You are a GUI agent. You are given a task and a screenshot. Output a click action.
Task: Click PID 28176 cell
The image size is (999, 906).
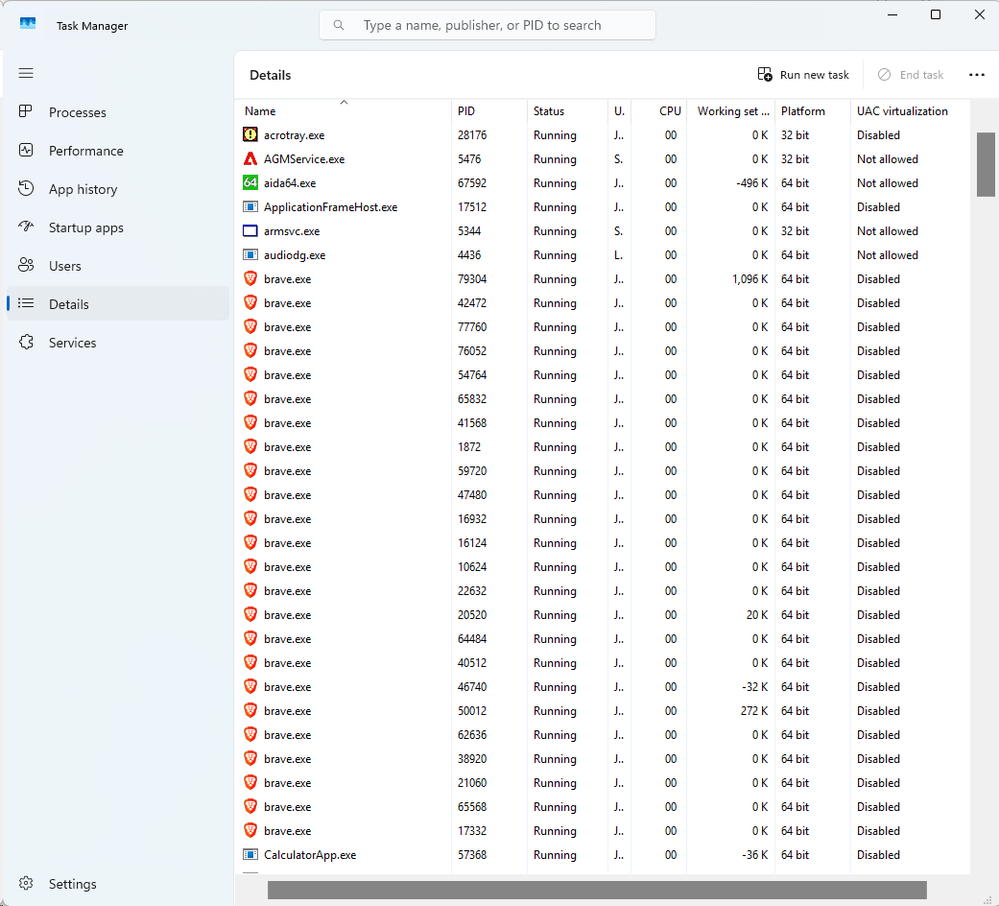(471, 134)
